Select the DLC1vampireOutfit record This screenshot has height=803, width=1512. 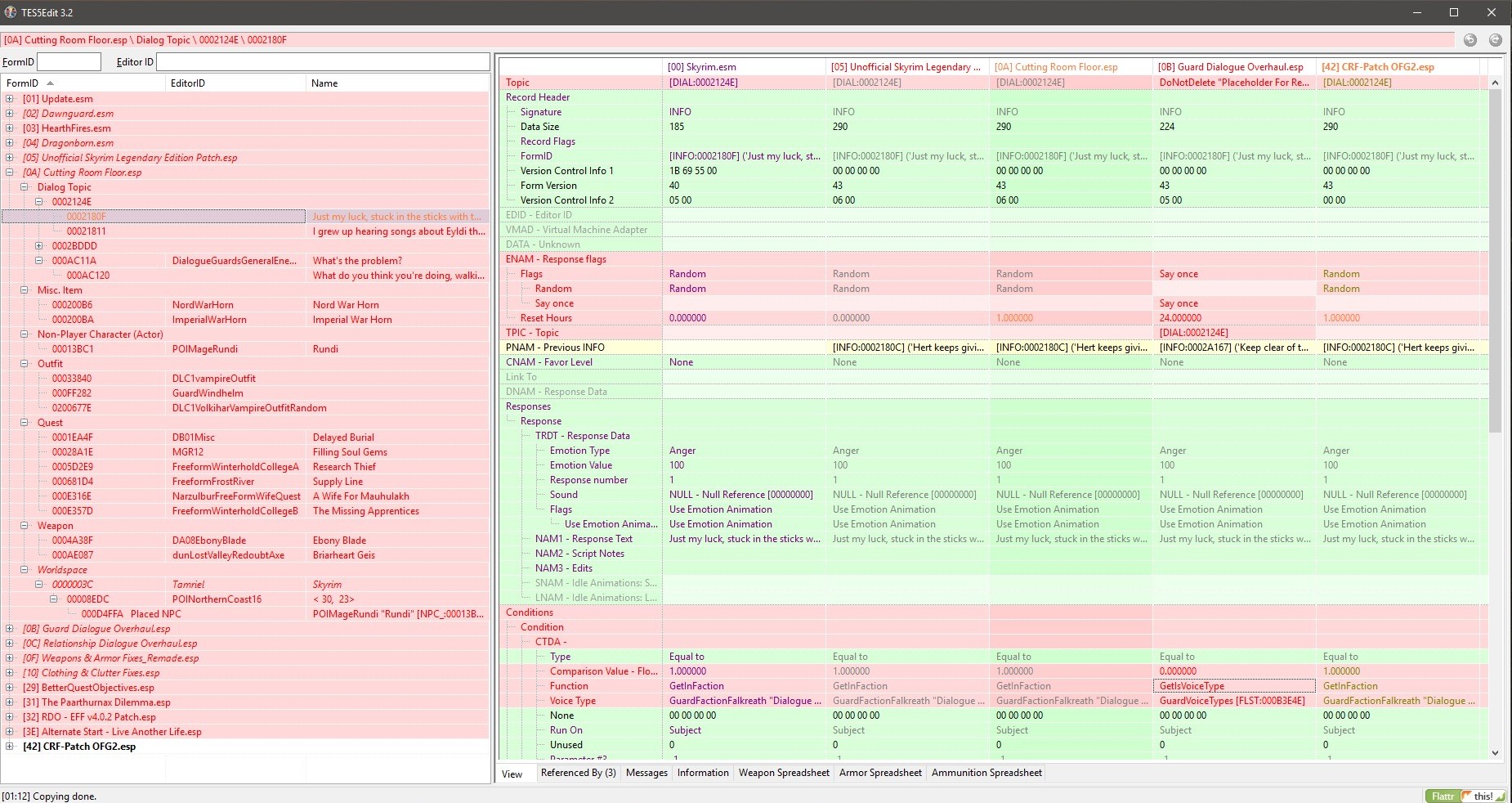click(245, 379)
